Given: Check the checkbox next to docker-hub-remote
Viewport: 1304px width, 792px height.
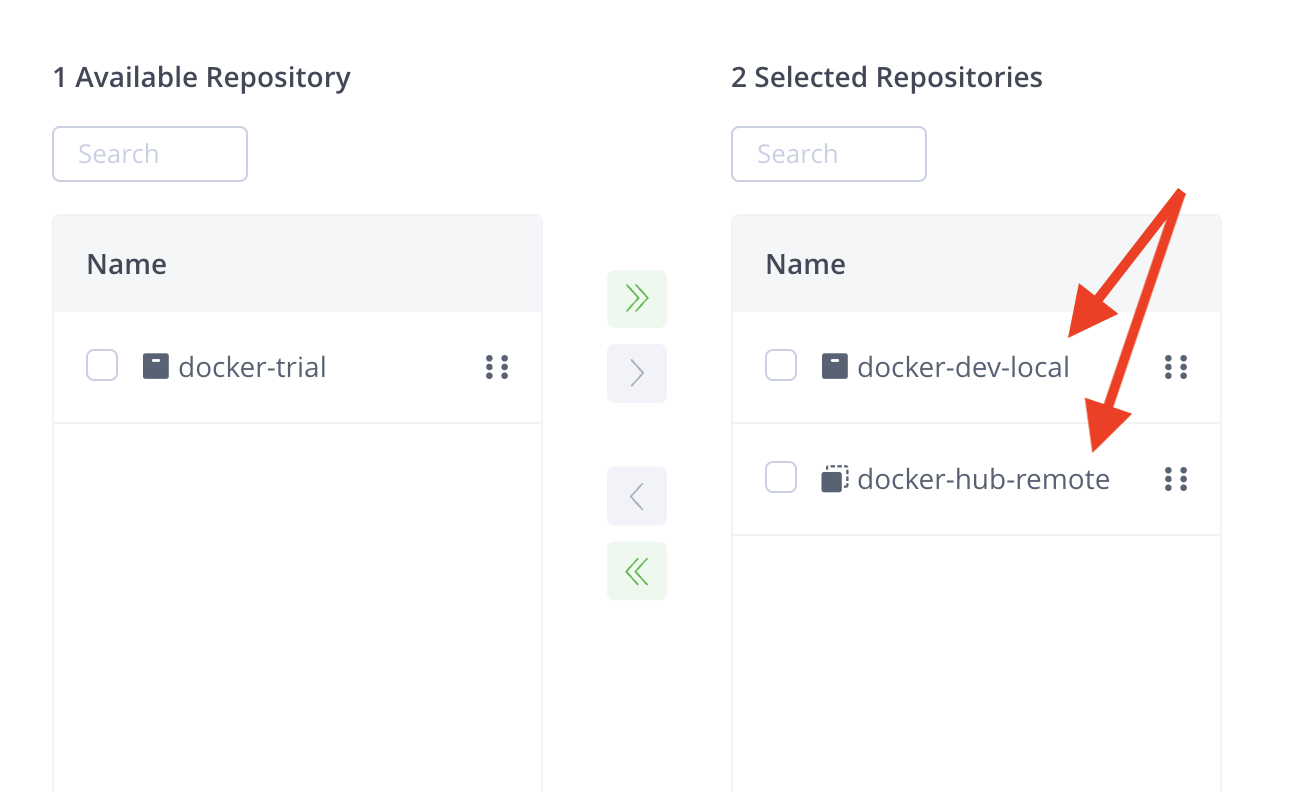Looking at the screenshot, I should [780, 477].
